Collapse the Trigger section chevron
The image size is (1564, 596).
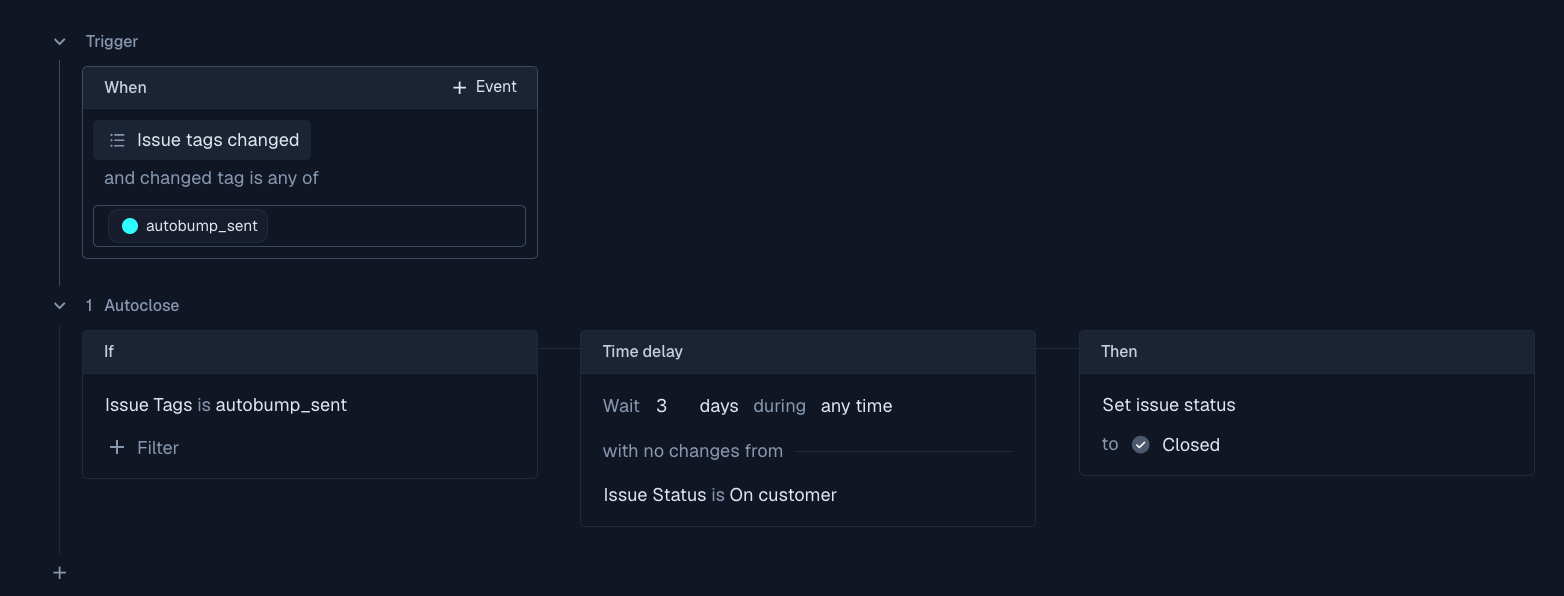pyautogui.click(x=60, y=42)
